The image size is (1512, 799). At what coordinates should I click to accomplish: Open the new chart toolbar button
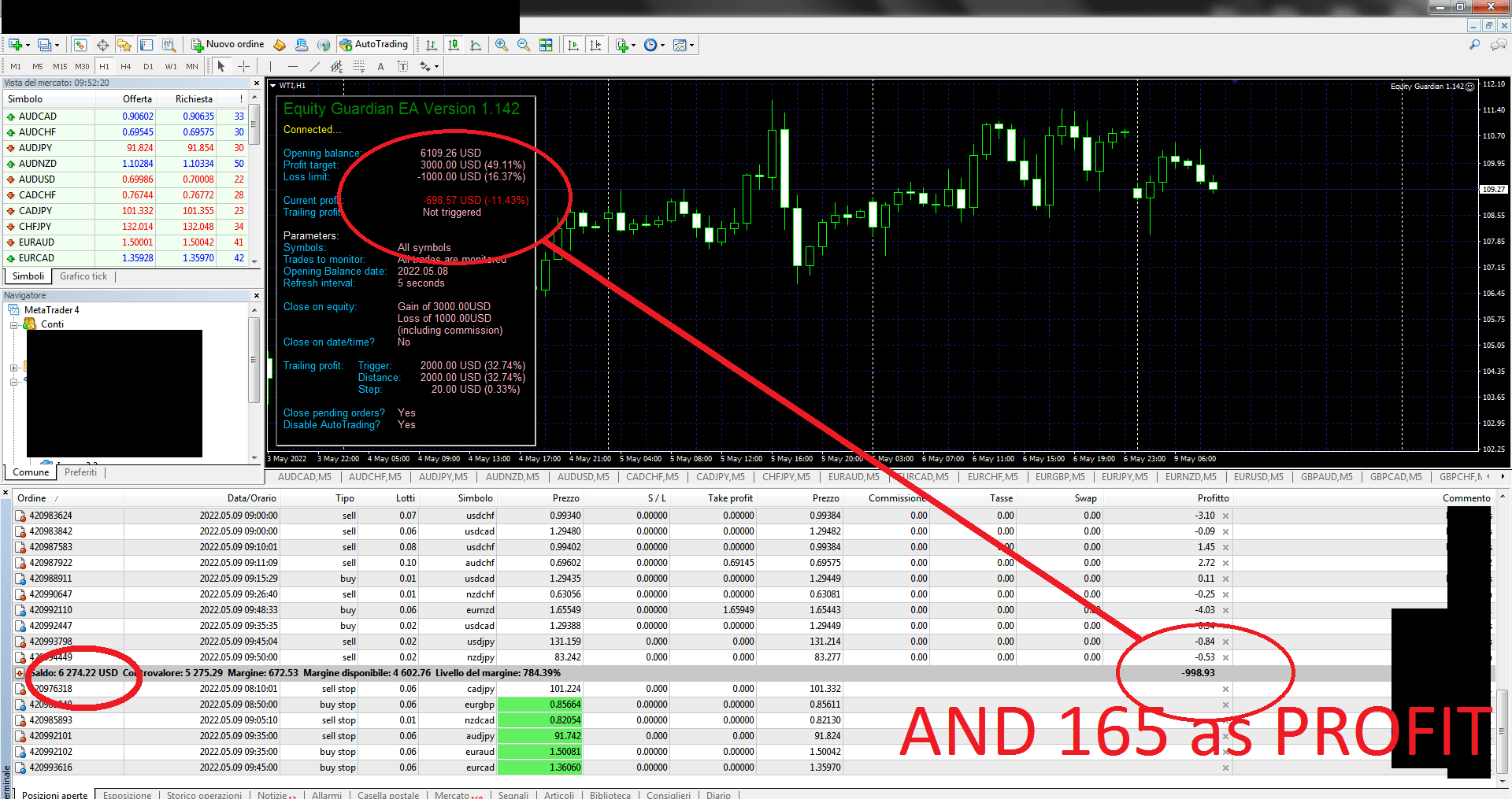(x=16, y=45)
